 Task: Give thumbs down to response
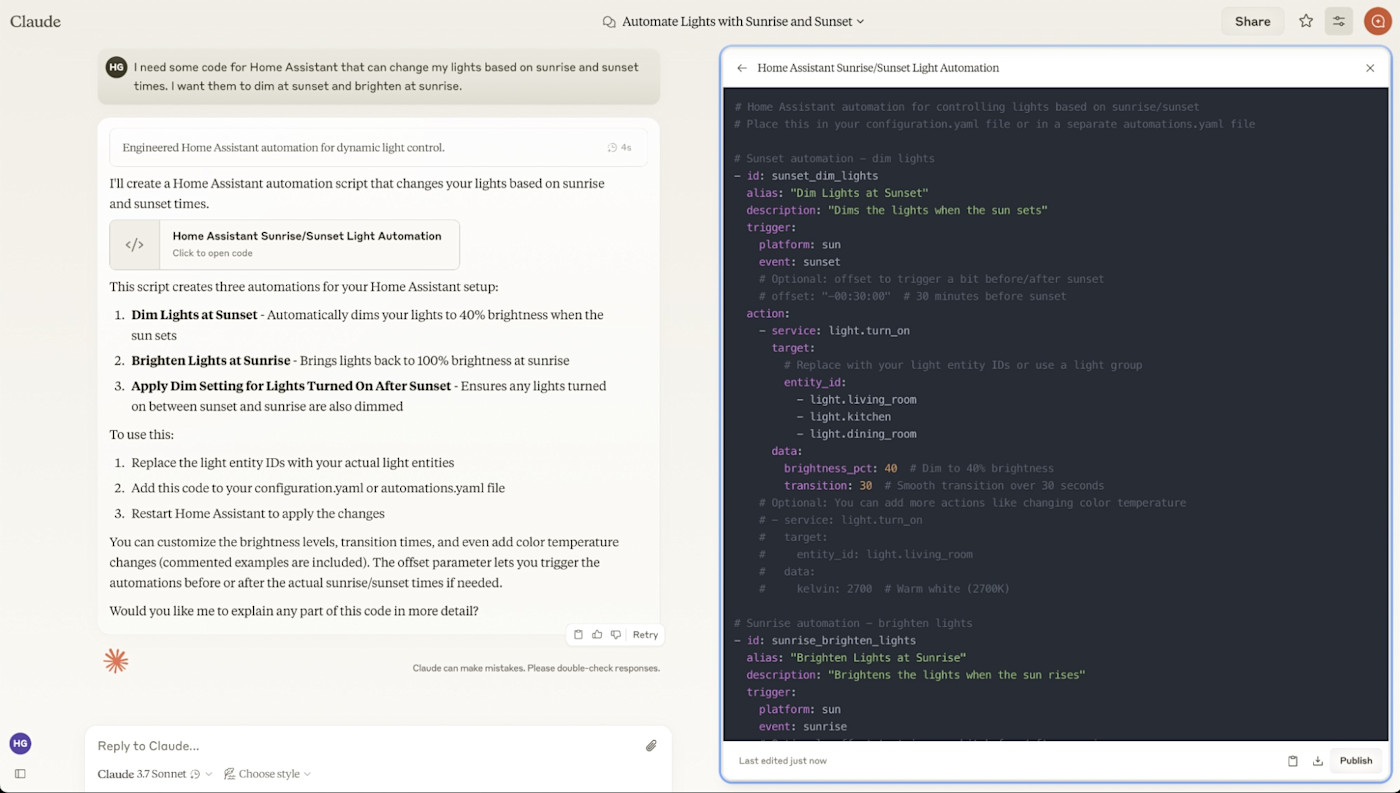(x=616, y=634)
